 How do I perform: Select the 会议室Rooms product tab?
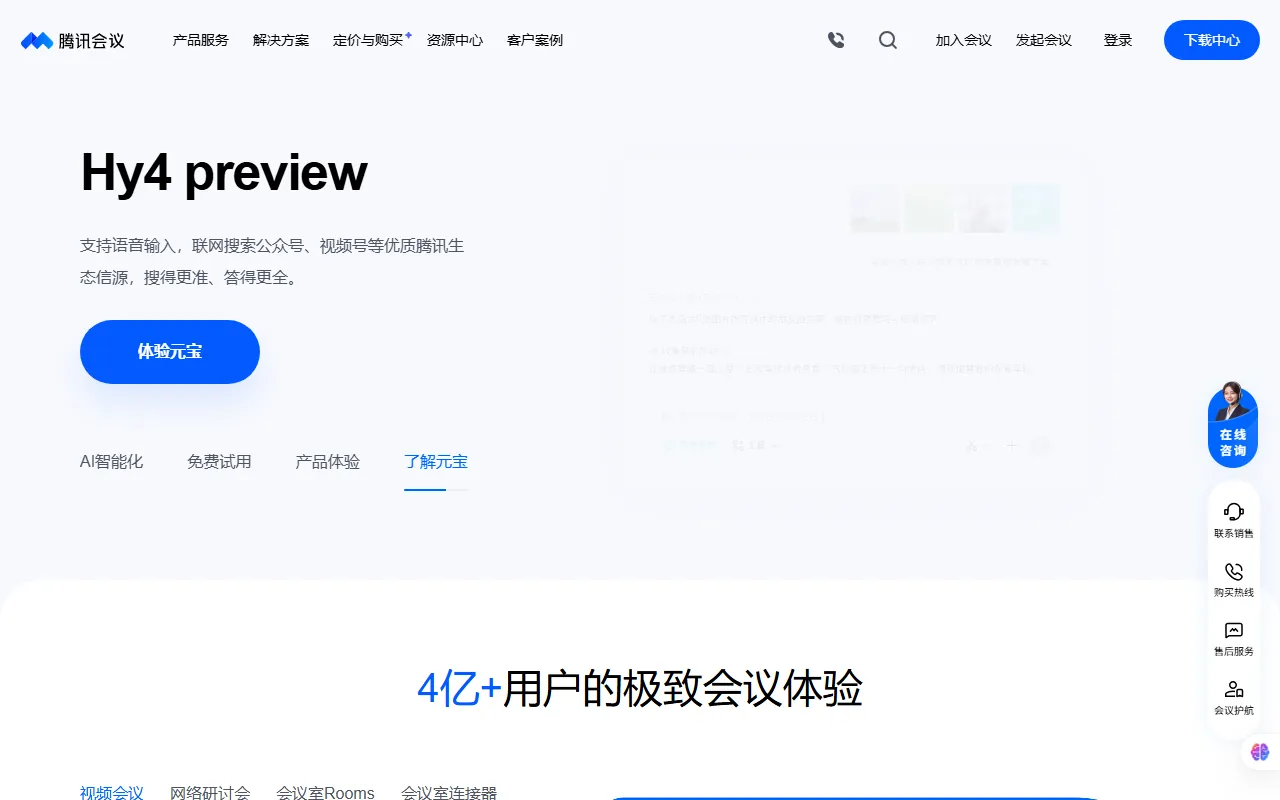pyautogui.click(x=326, y=792)
